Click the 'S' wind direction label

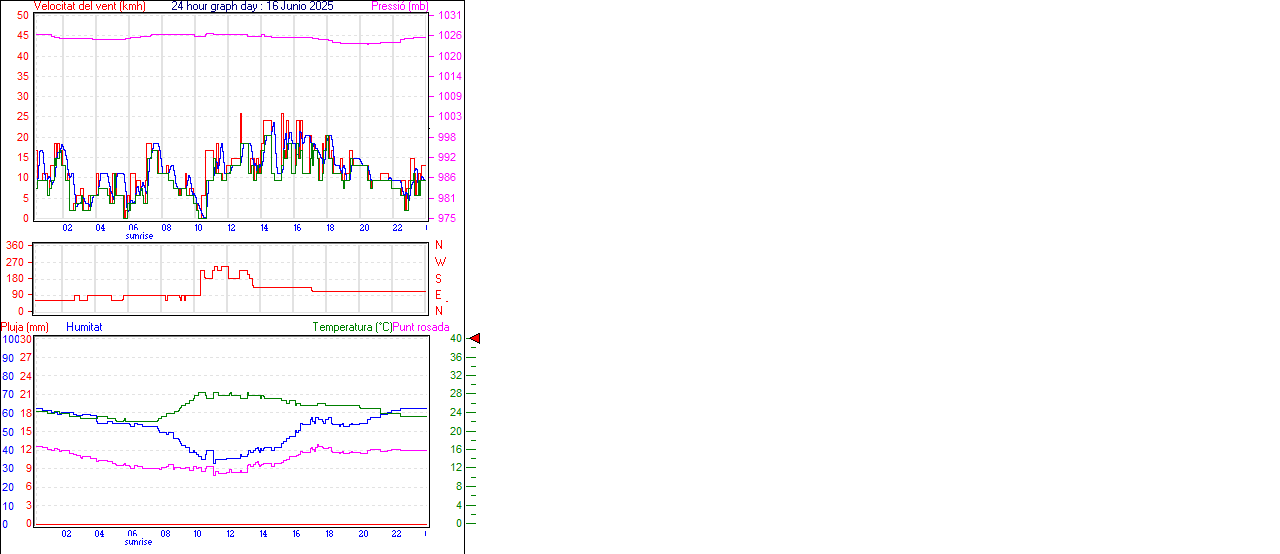coord(438,278)
